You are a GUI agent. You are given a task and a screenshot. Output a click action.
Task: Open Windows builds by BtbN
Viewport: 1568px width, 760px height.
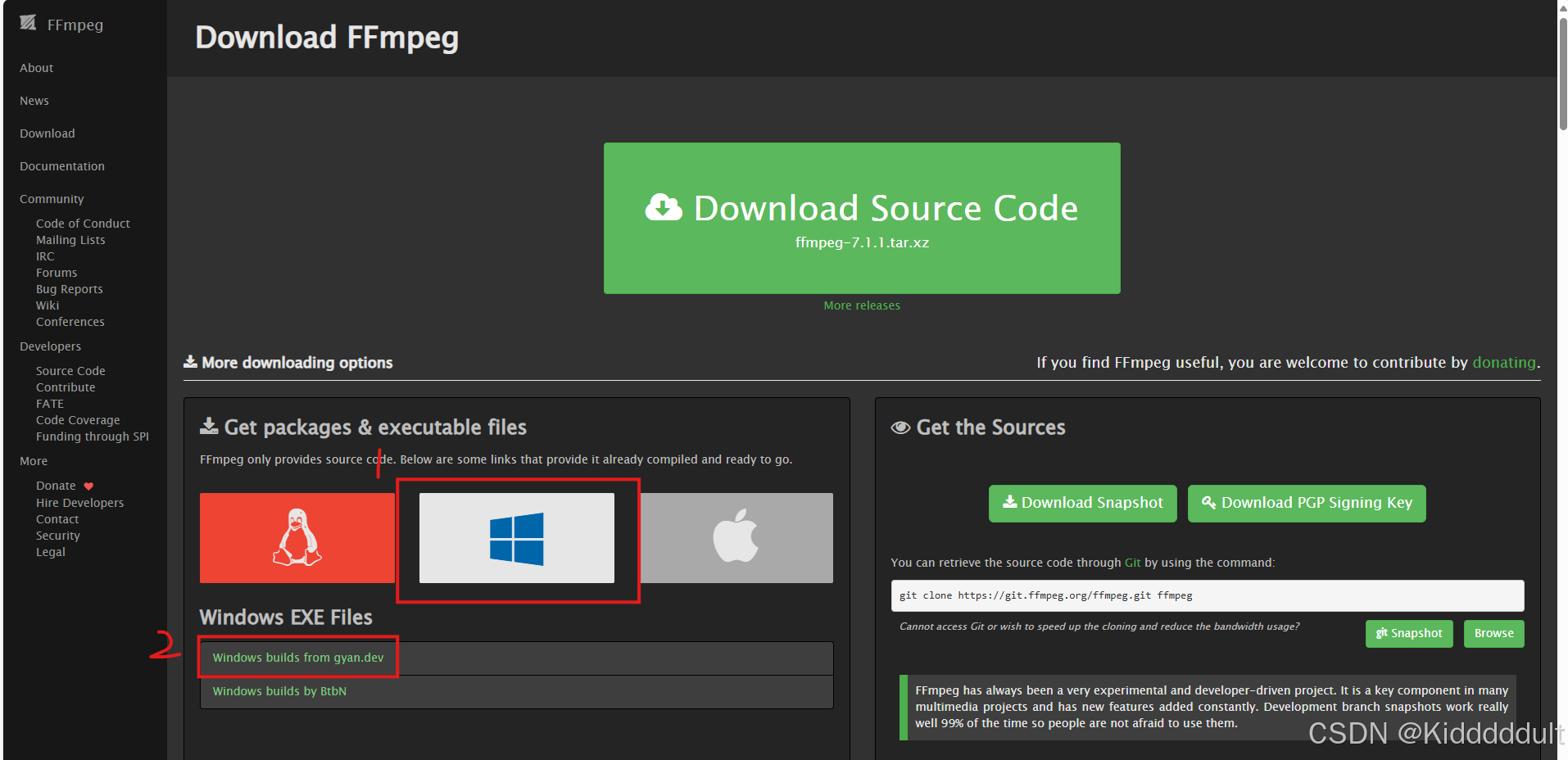[279, 691]
